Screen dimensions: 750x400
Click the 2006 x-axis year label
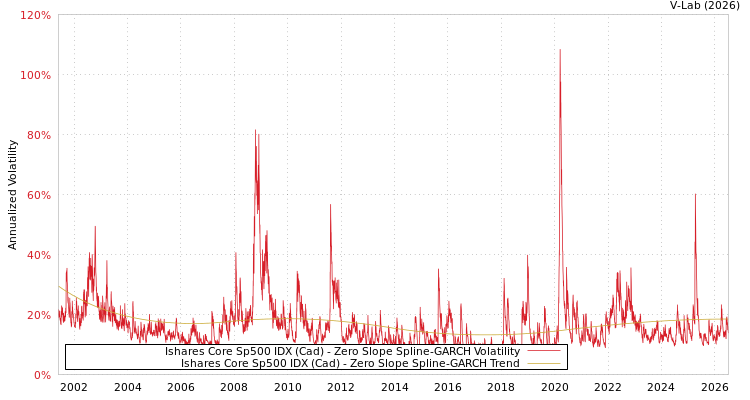click(181, 387)
